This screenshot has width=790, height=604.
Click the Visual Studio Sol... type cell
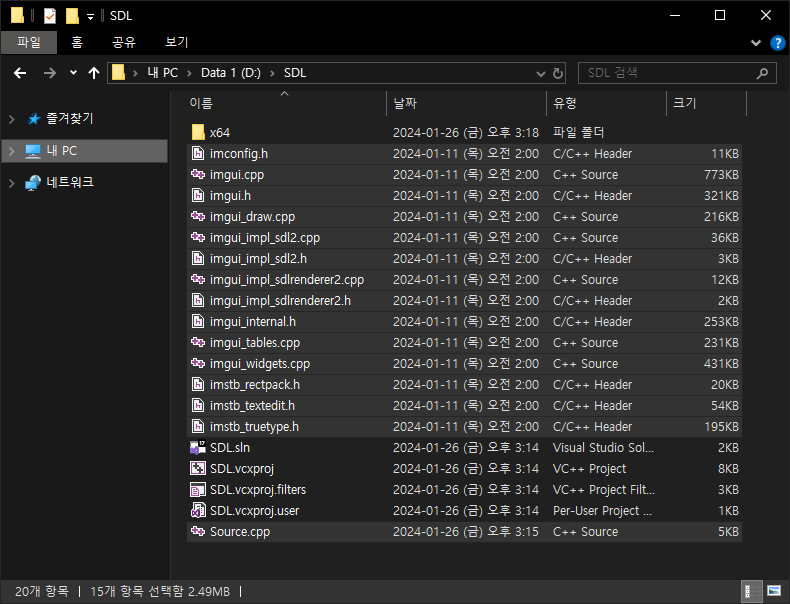pos(603,448)
